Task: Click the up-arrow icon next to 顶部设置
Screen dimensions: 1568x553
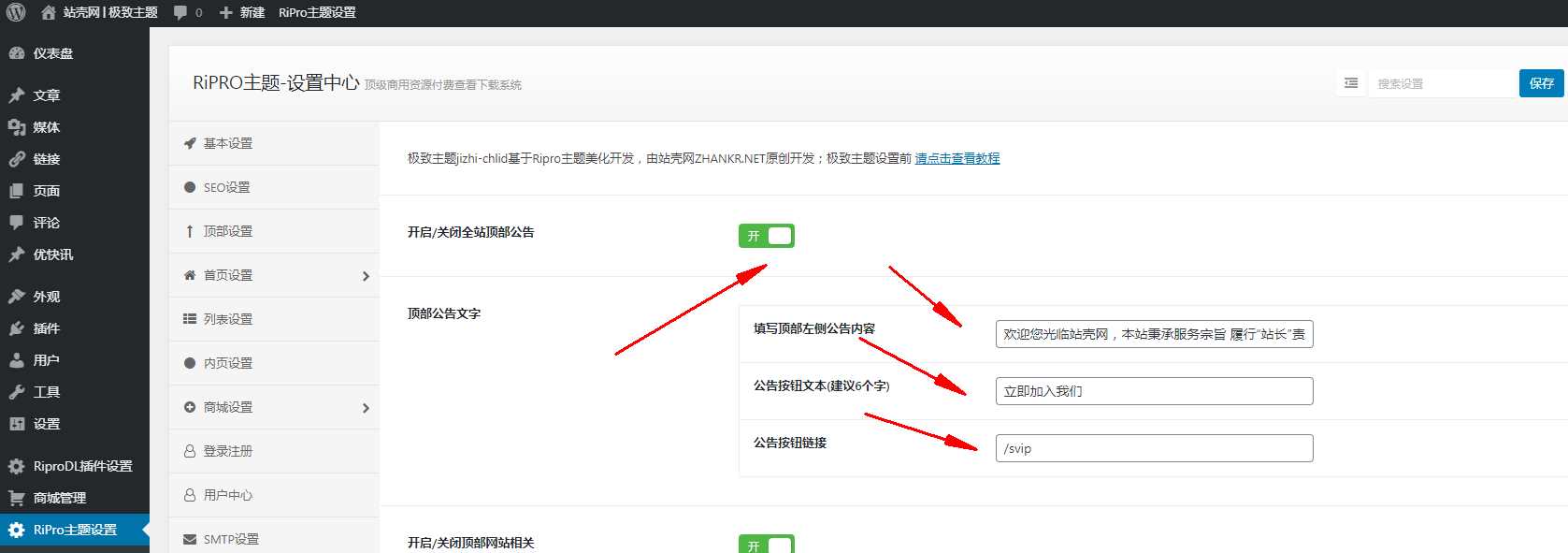Action: click(x=190, y=231)
